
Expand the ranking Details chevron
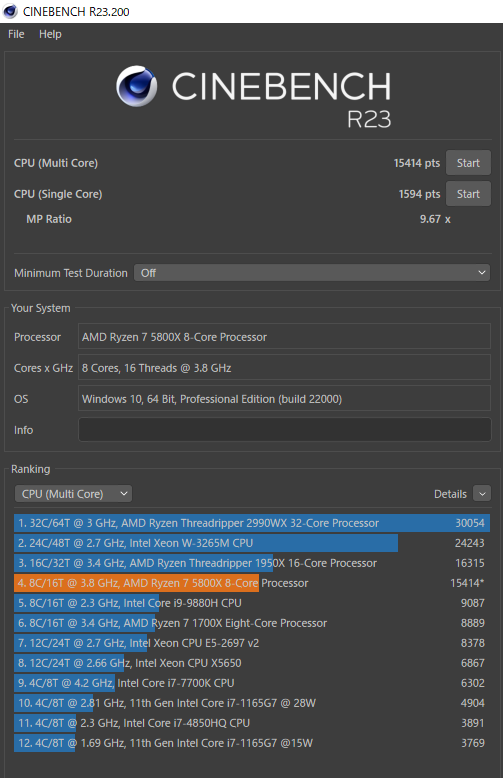click(482, 494)
